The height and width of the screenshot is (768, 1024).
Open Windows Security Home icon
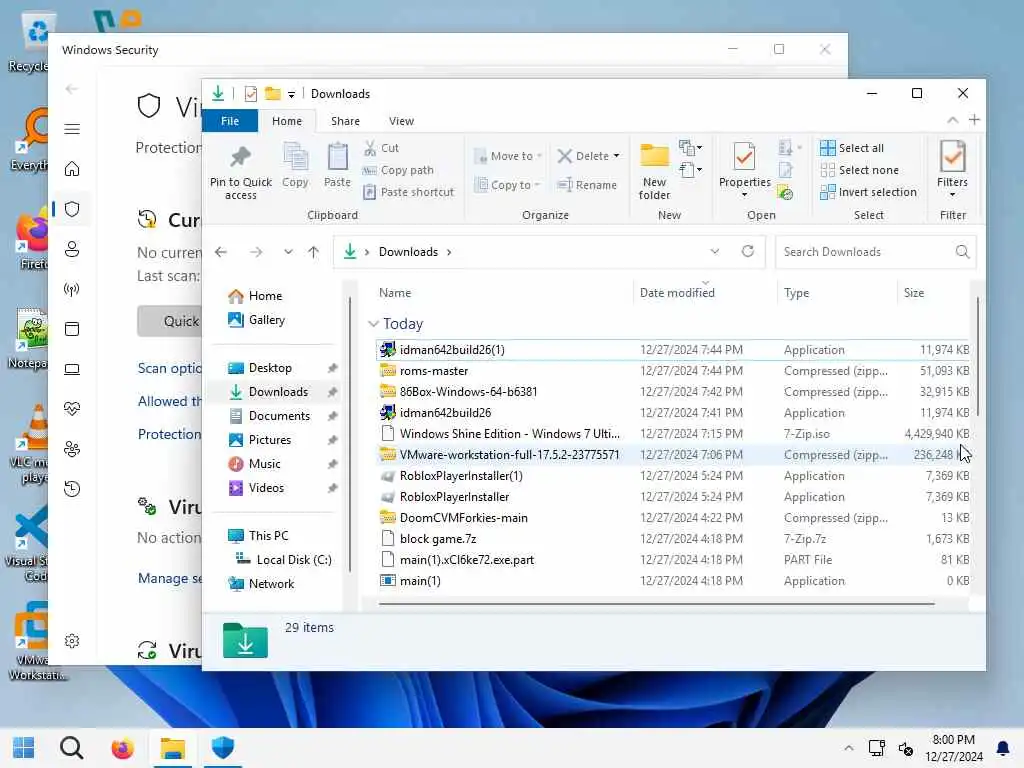(x=72, y=169)
